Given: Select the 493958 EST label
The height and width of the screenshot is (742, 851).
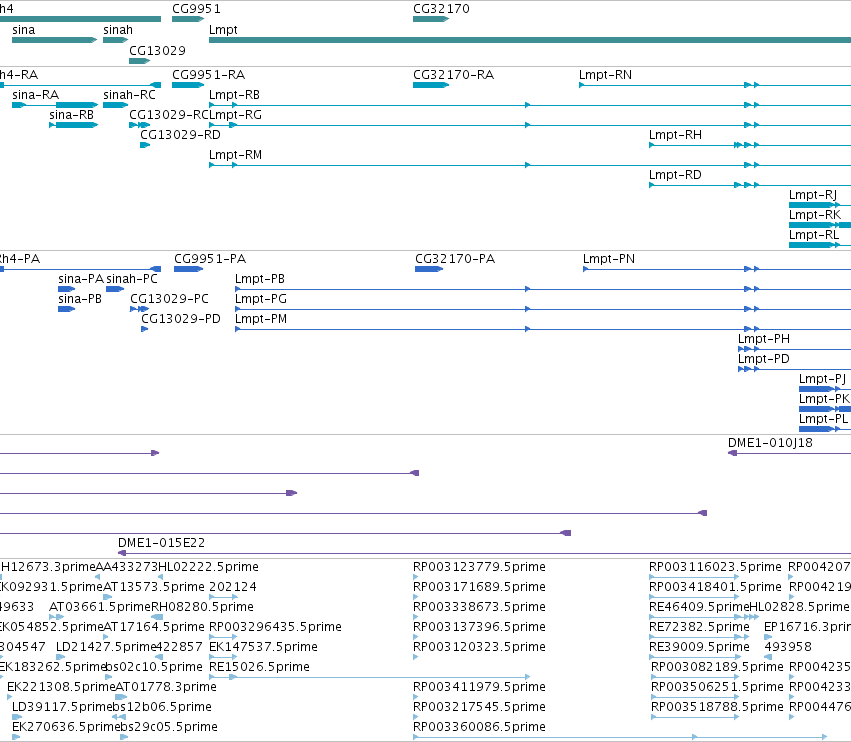Looking at the screenshot, I should [x=788, y=647].
